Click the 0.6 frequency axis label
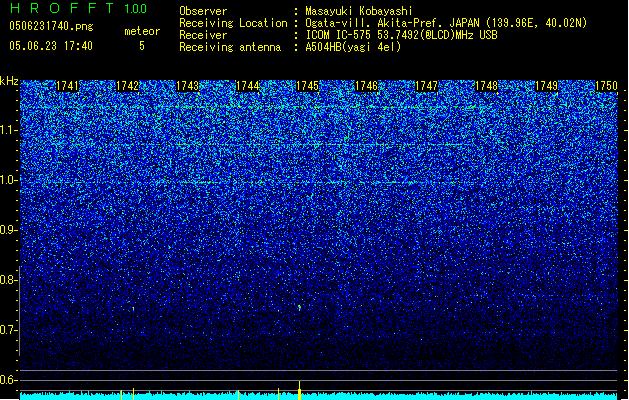 (x=9, y=380)
